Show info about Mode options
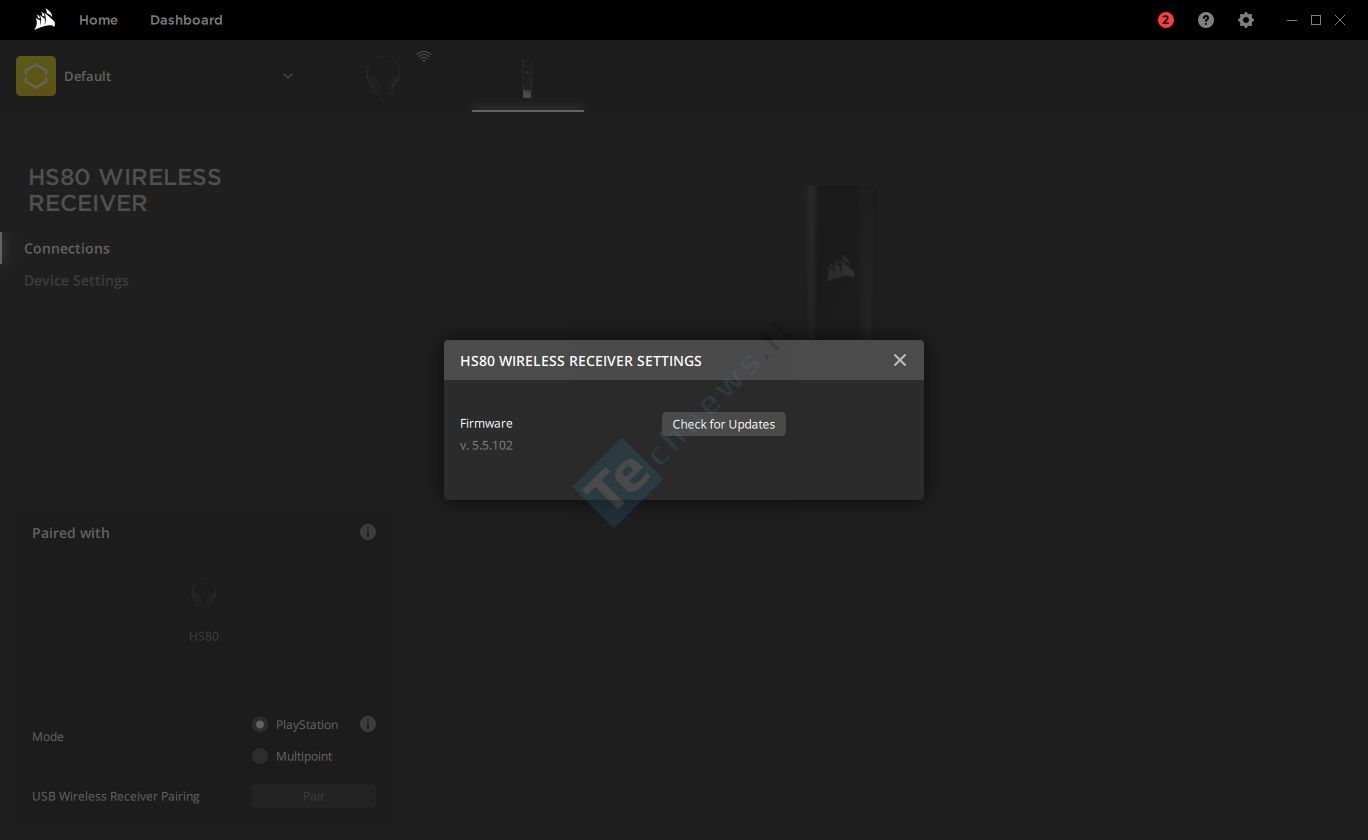 tap(368, 724)
